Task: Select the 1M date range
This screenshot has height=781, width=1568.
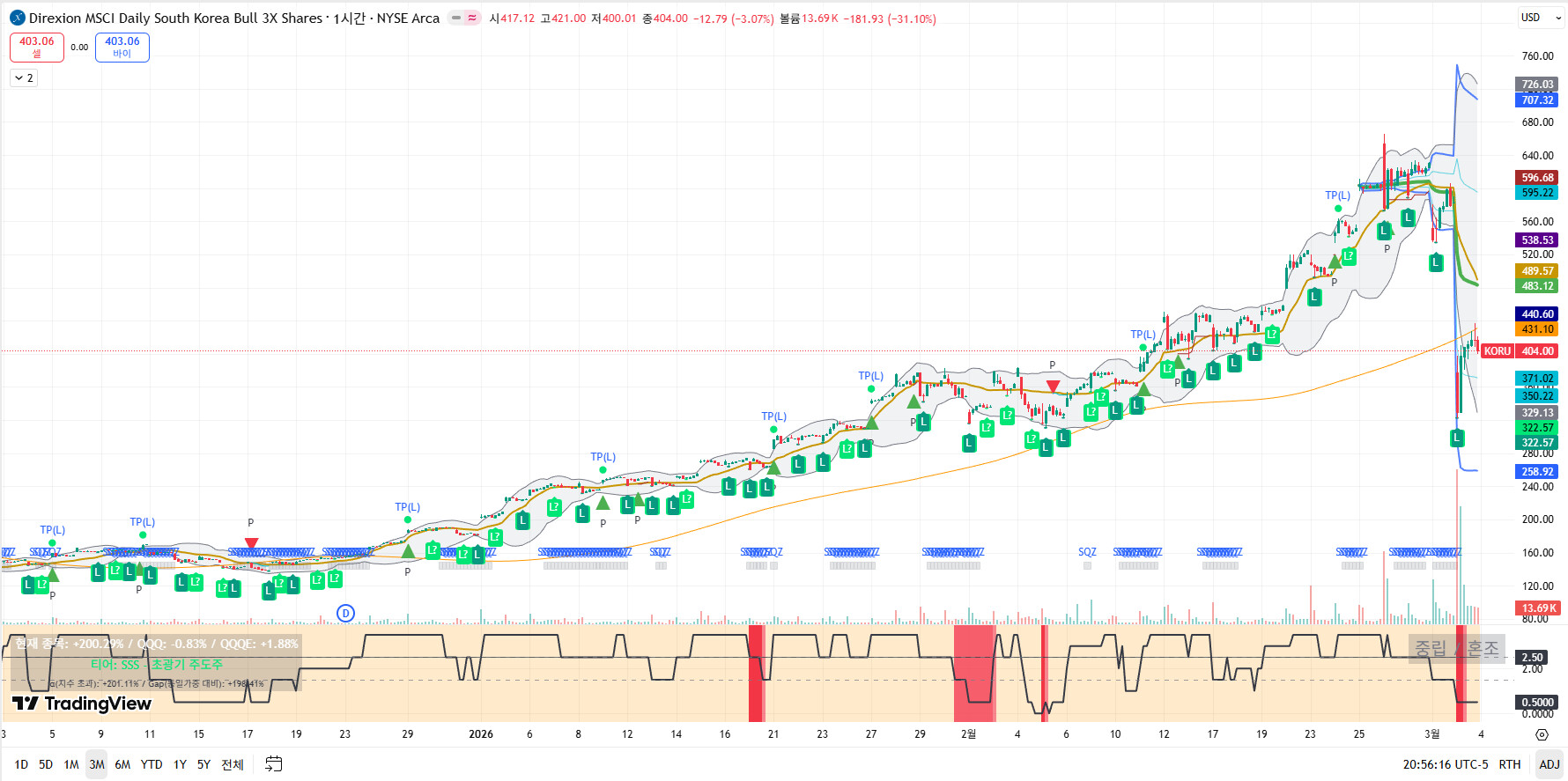Action: point(71,764)
